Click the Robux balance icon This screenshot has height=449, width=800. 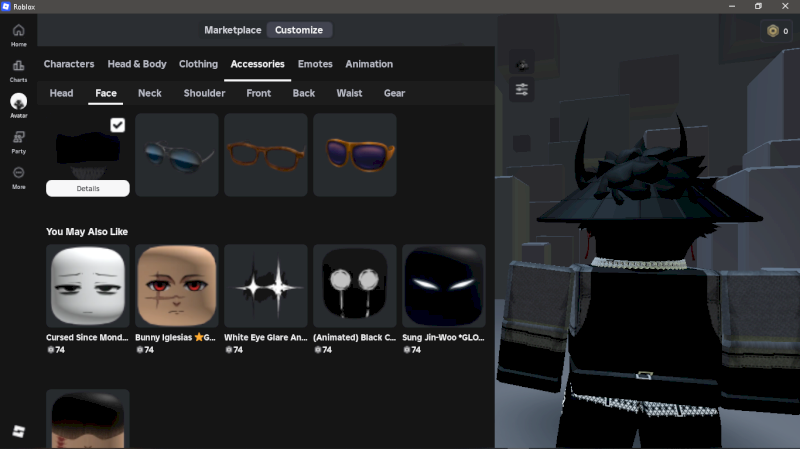point(773,31)
